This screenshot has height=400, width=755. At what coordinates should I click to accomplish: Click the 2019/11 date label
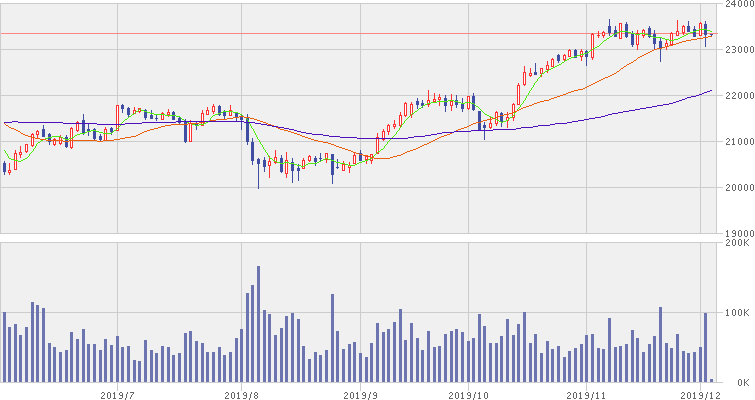point(586,395)
